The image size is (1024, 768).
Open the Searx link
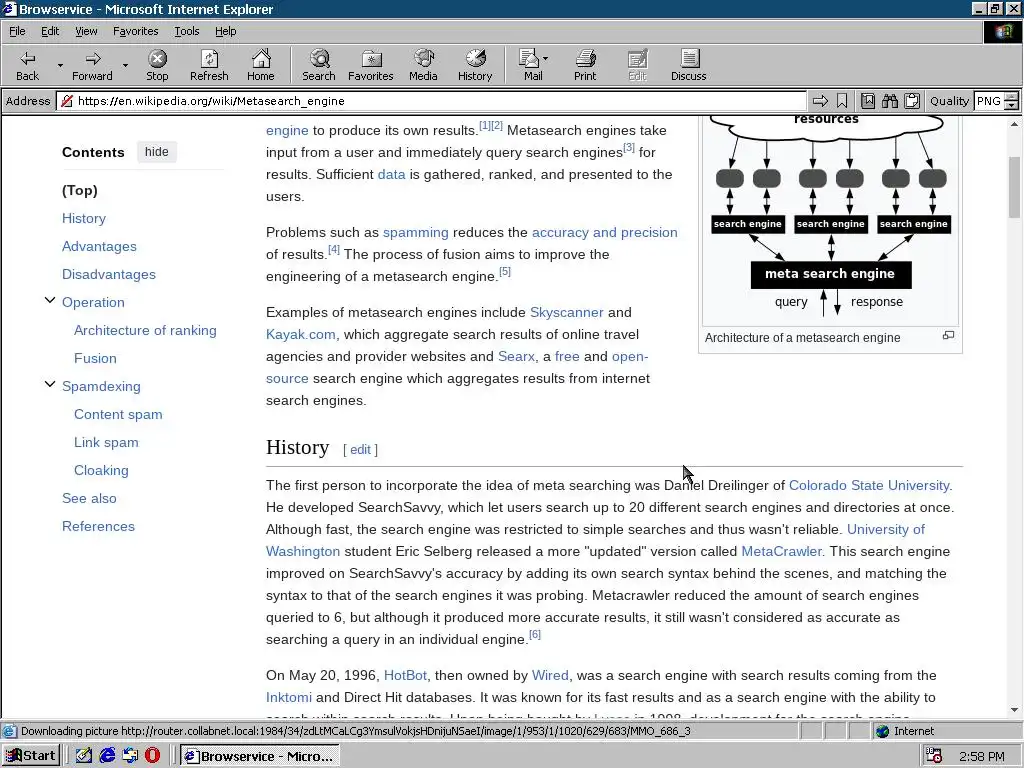(x=516, y=357)
